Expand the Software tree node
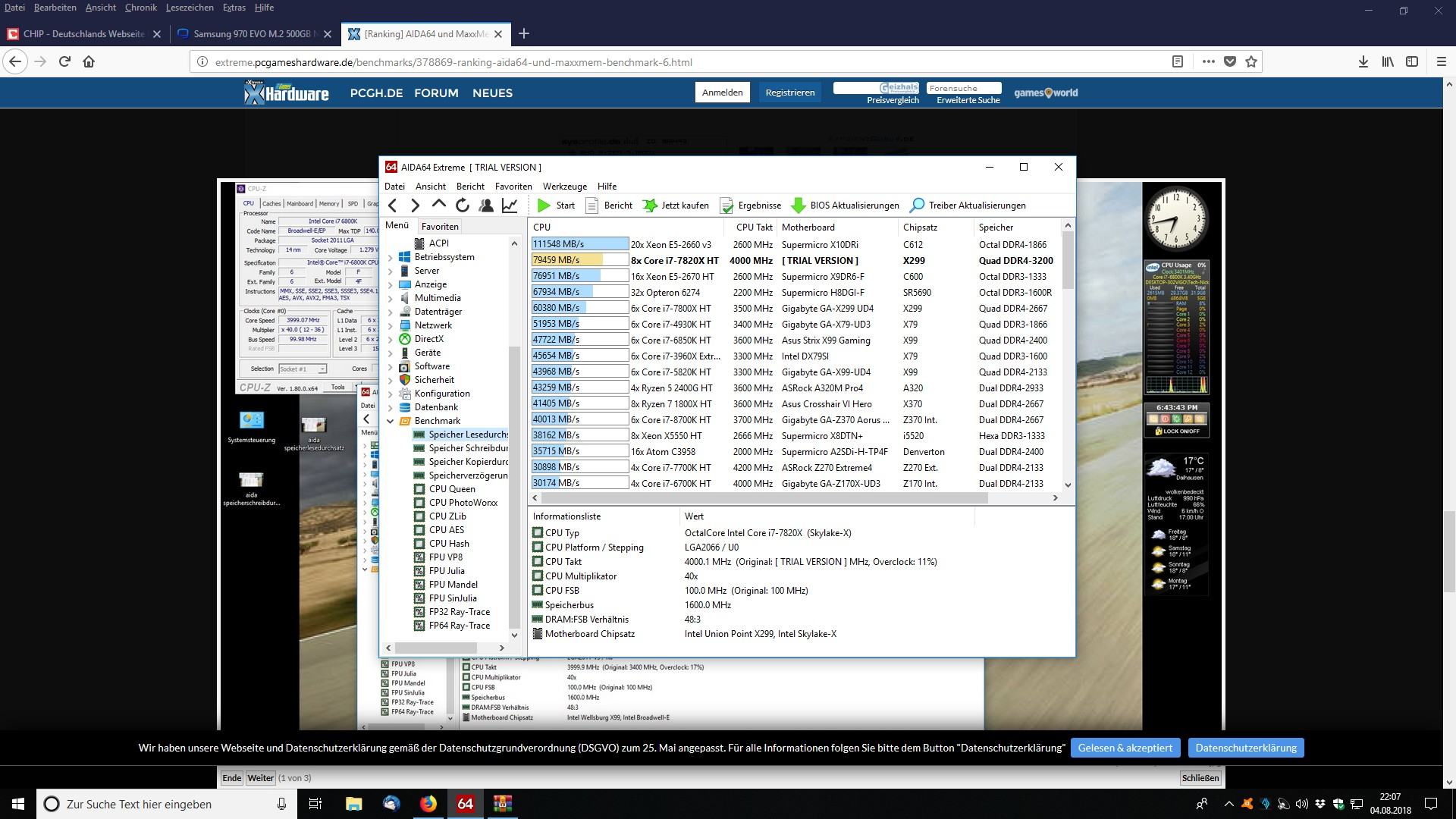 391,366
